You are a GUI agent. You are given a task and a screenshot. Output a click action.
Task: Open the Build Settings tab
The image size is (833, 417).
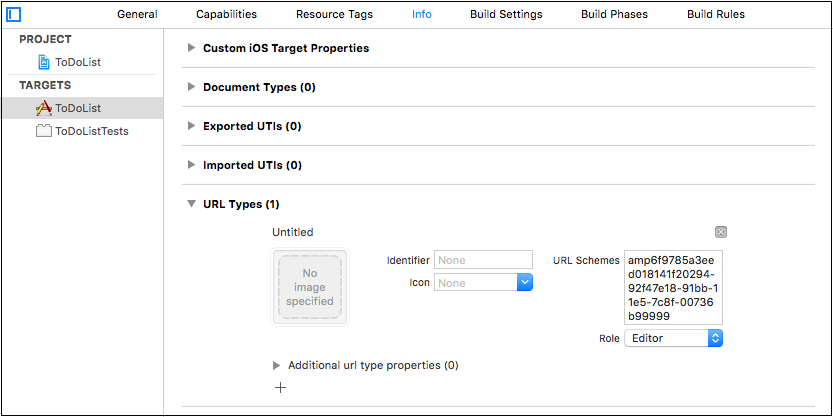pos(508,15)
